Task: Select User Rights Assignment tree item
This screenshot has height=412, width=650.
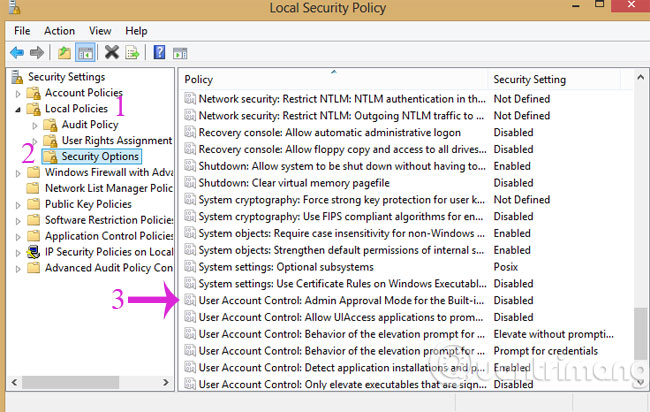Action: (x=117, y=141)
